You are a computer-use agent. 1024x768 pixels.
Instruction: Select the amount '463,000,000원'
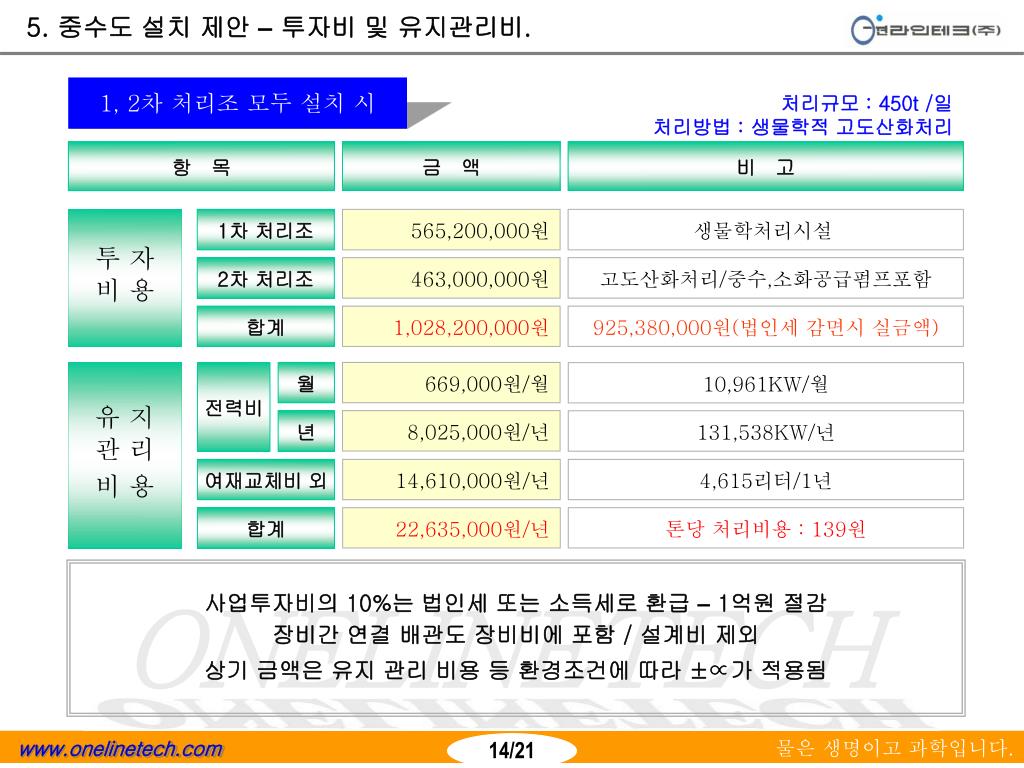pos(479,279)
